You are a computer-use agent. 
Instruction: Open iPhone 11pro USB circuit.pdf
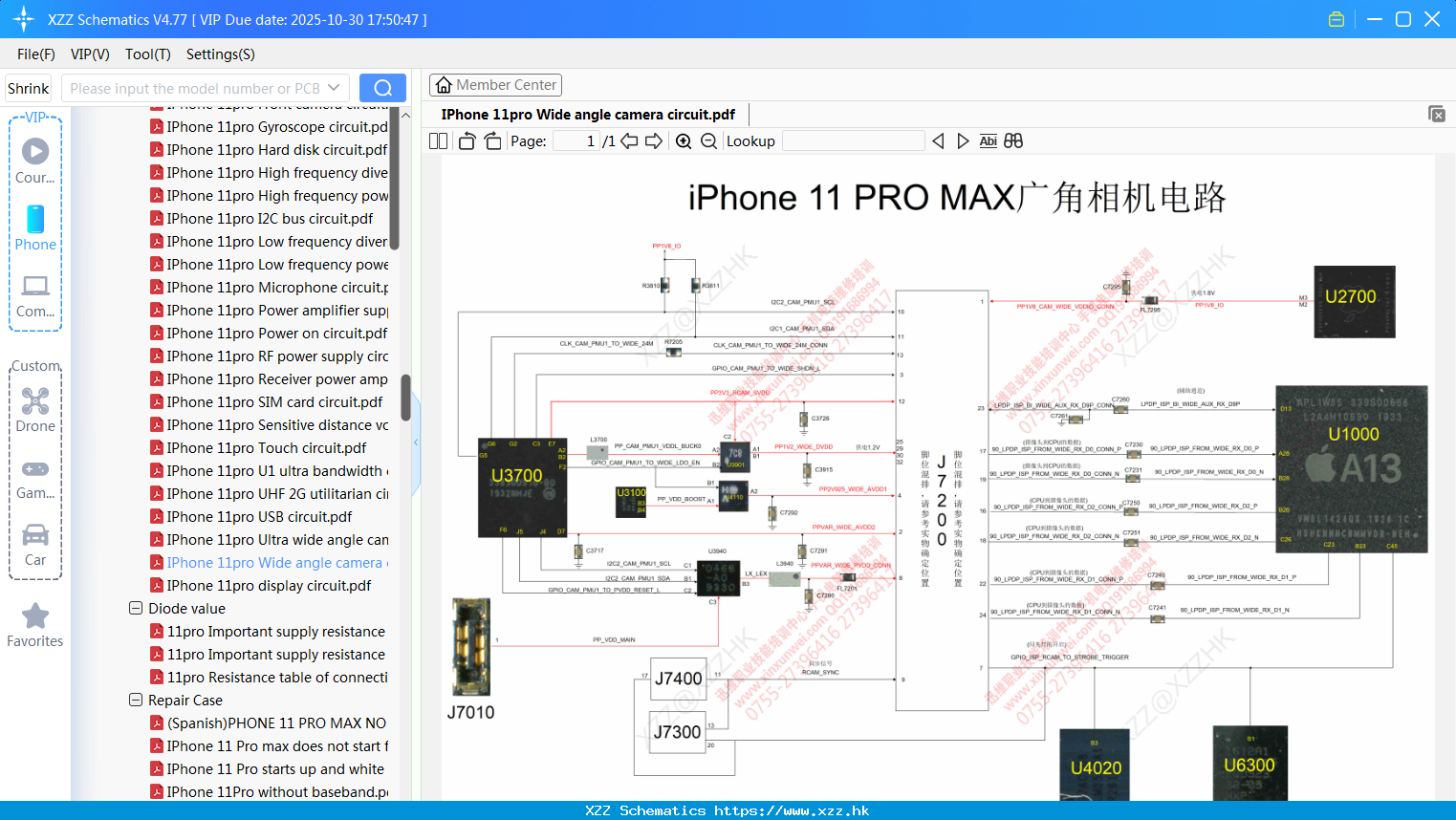[x=251, y=516]
